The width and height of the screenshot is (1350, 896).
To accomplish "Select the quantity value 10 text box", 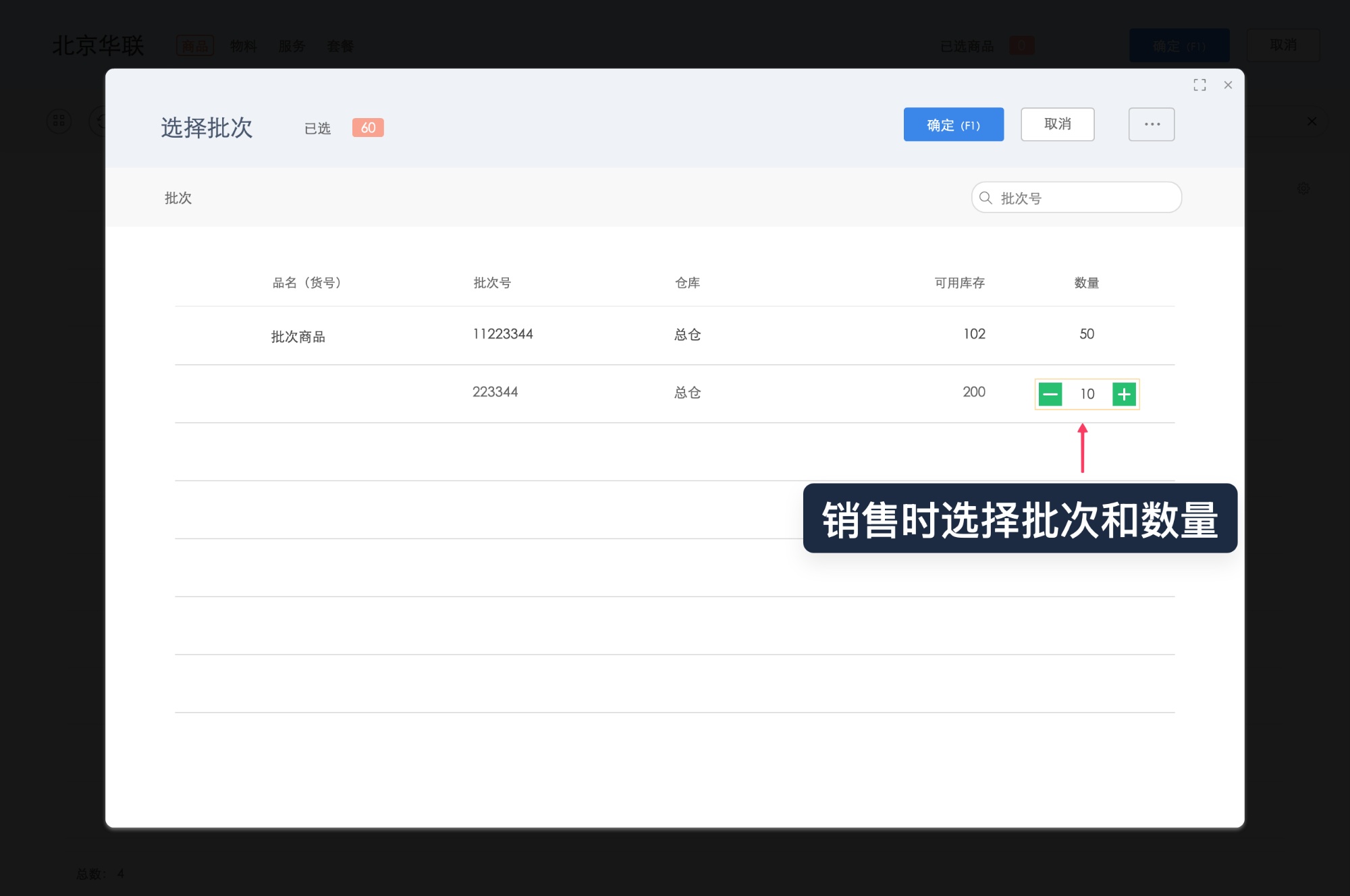I will (x=1087, y=394).
